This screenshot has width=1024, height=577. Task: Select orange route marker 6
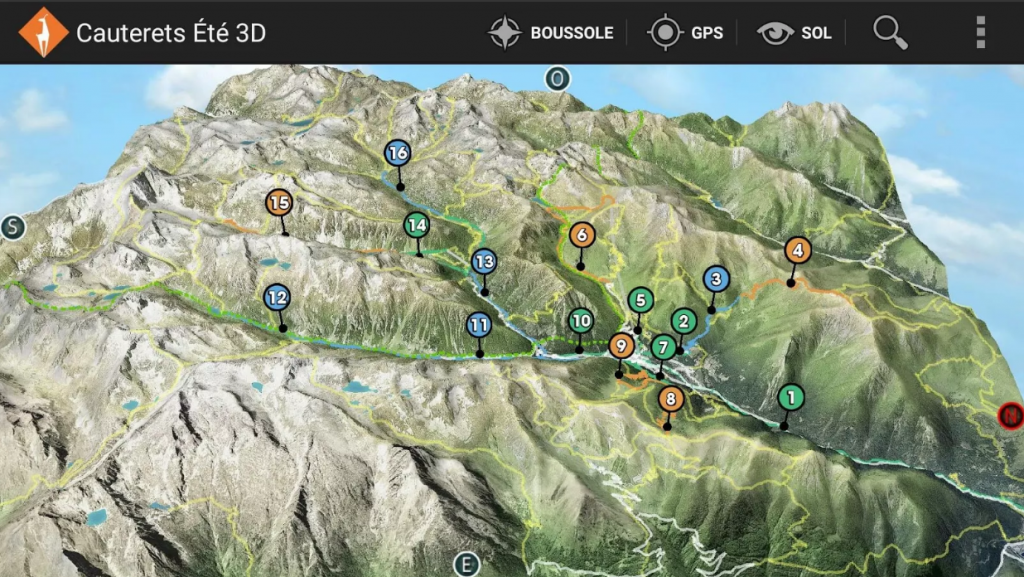click(x=582, y=235)
